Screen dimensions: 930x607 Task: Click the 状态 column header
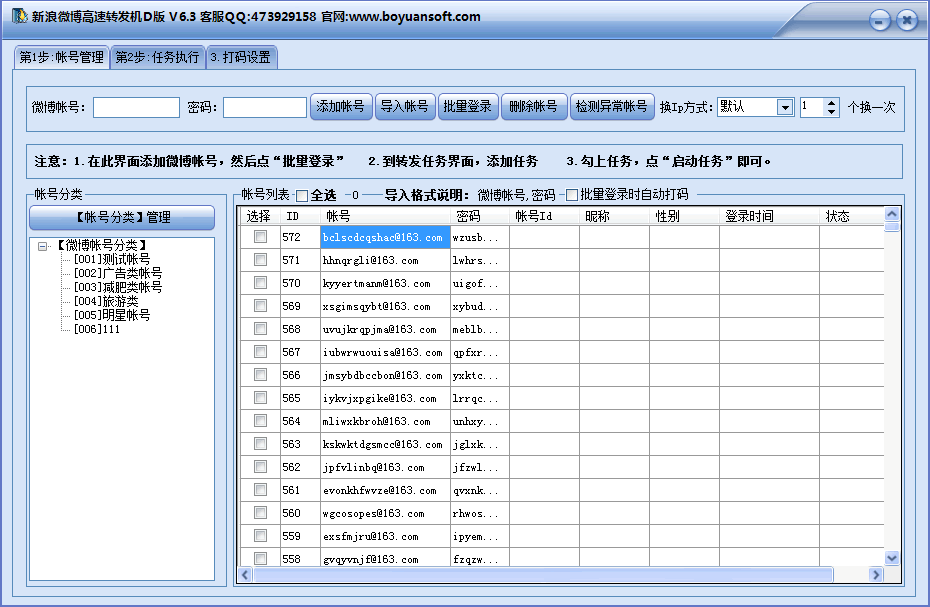tap(852, 217)
